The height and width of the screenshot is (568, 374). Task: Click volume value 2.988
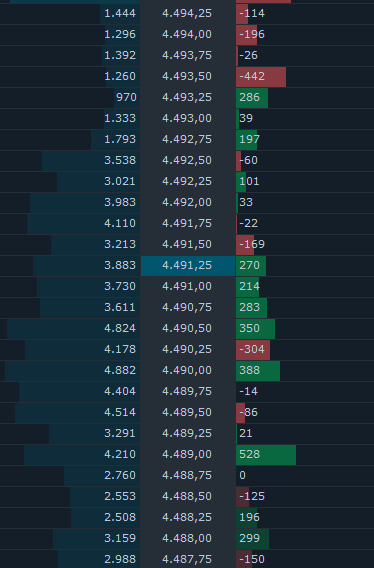tap(120, 560)
